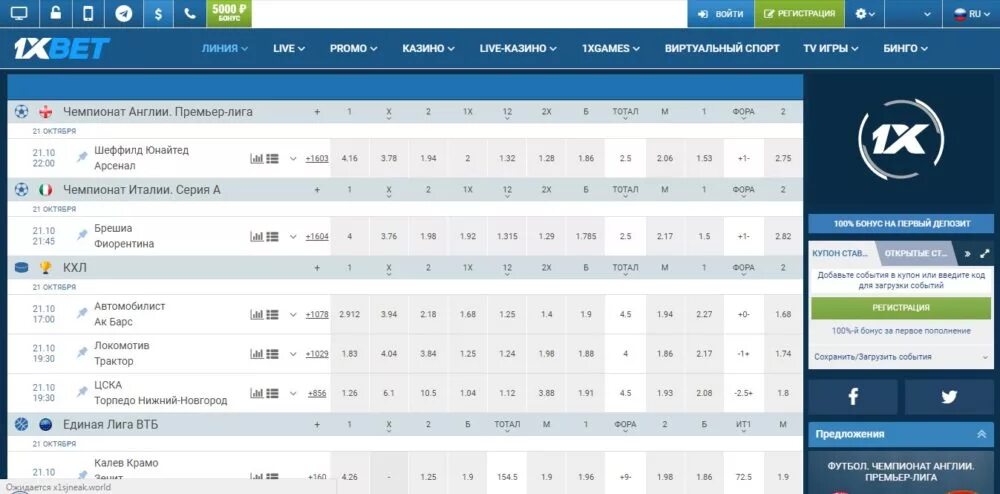The width and height of the screenshot is (1000, 494).
Task: Select odds 1.98 for Фиорентина win
Action: click(x=428, y=236)
